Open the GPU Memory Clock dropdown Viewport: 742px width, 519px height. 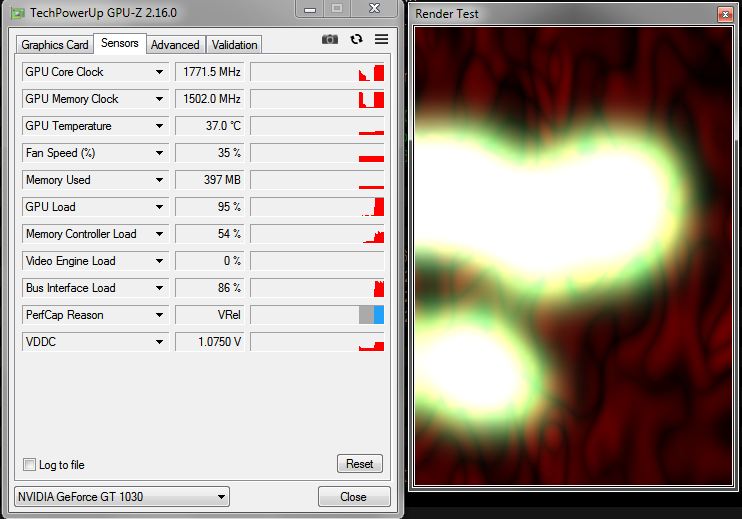click(159, 99)
